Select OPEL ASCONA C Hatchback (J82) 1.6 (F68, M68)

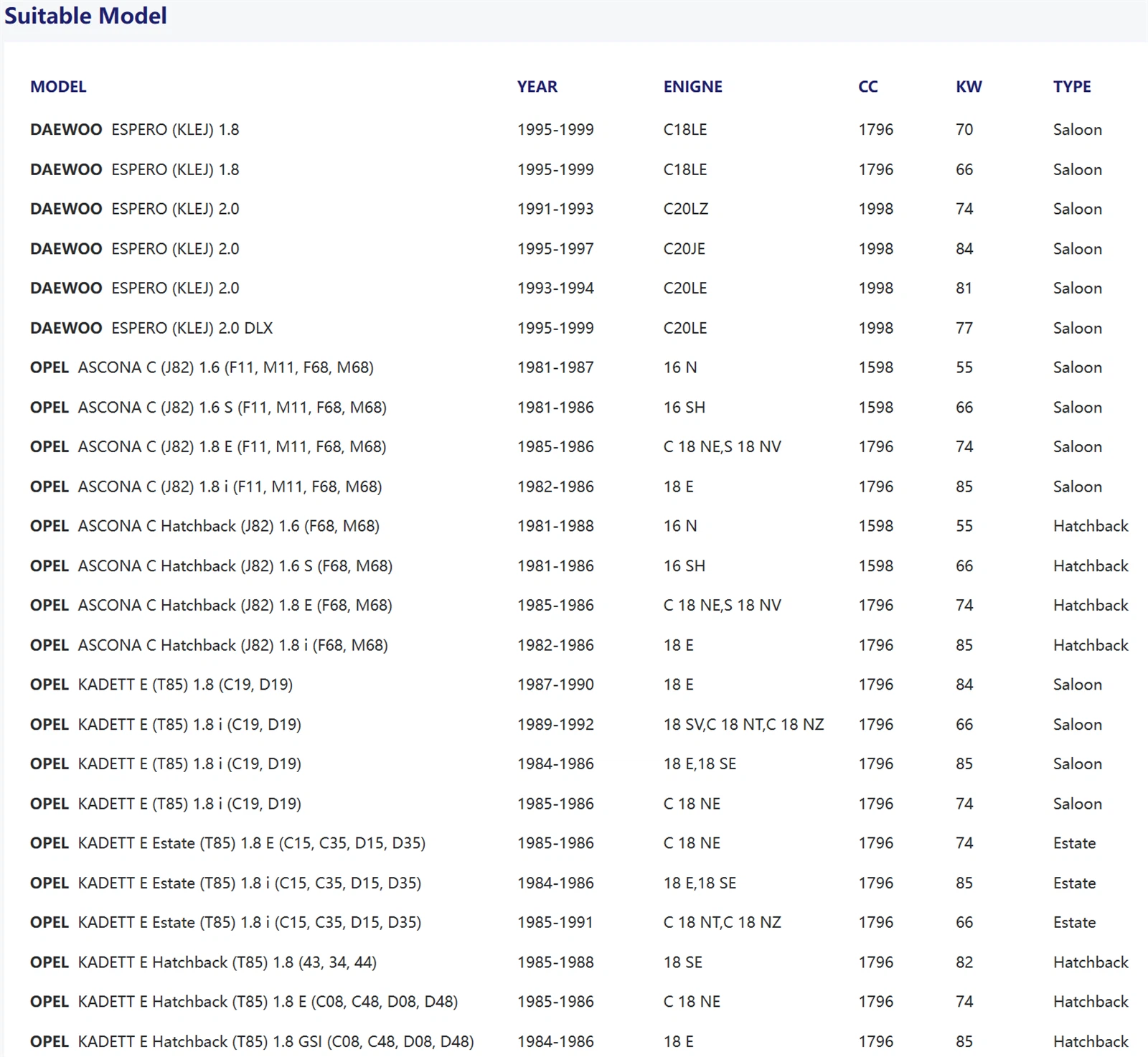[x=204, y=526]
